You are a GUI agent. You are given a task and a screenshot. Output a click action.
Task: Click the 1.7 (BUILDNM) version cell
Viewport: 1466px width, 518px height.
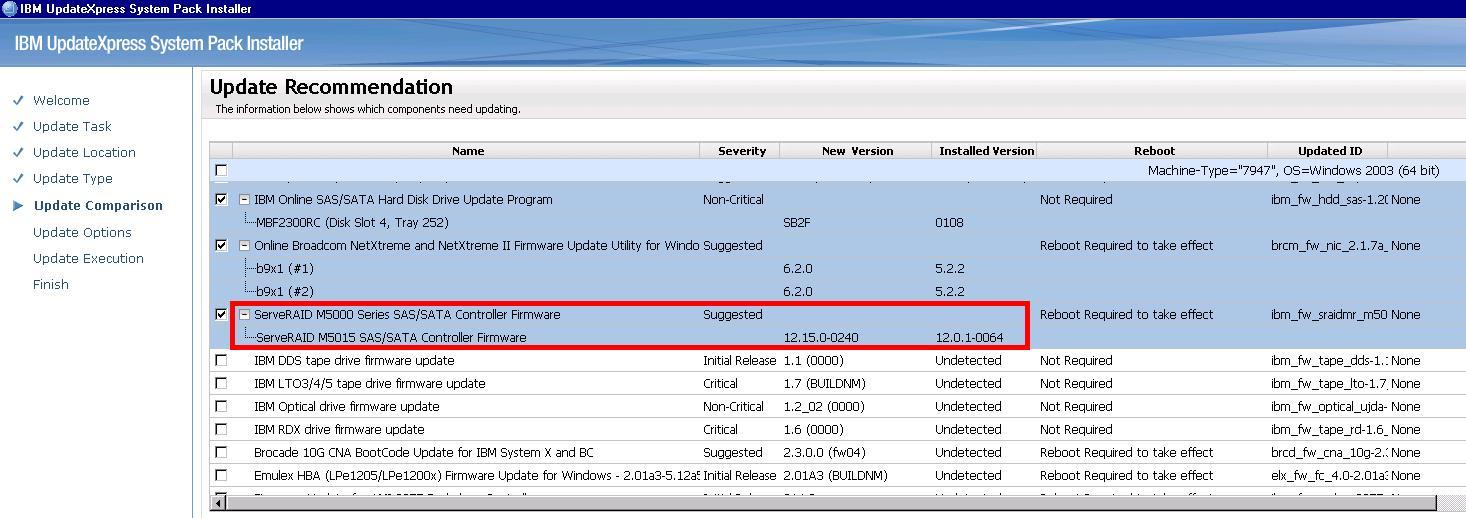pyautogui.click(x=824, y=383)
